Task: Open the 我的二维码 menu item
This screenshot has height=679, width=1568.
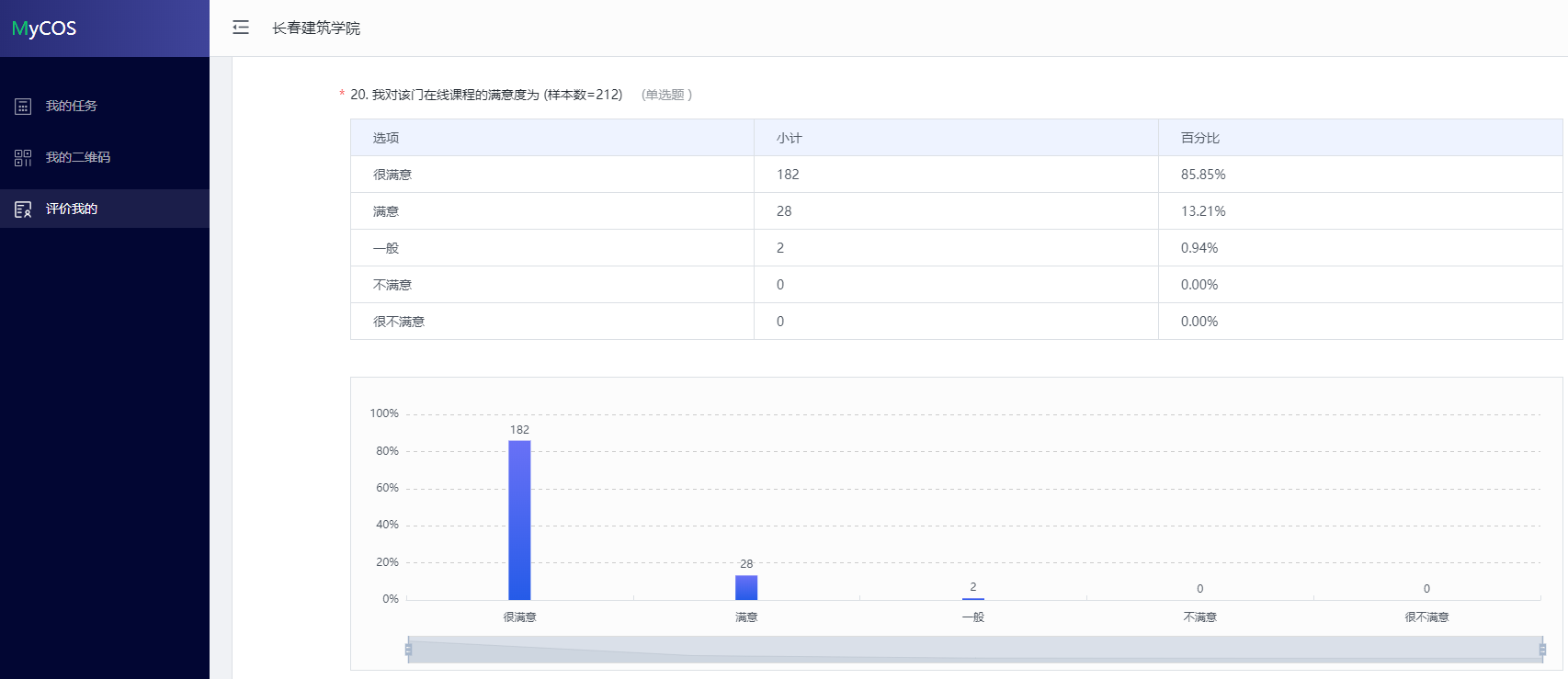Action: (x=78, y=158)
